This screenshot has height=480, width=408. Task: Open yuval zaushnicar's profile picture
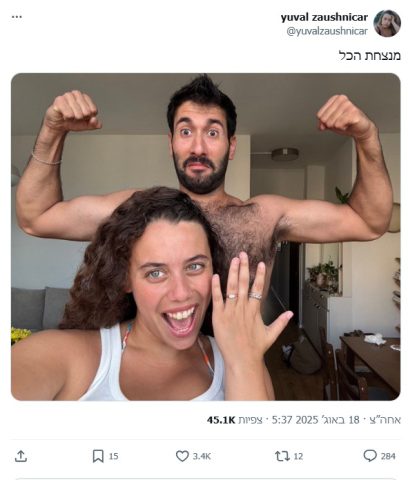pyautogui.click(x=387, y=23)
